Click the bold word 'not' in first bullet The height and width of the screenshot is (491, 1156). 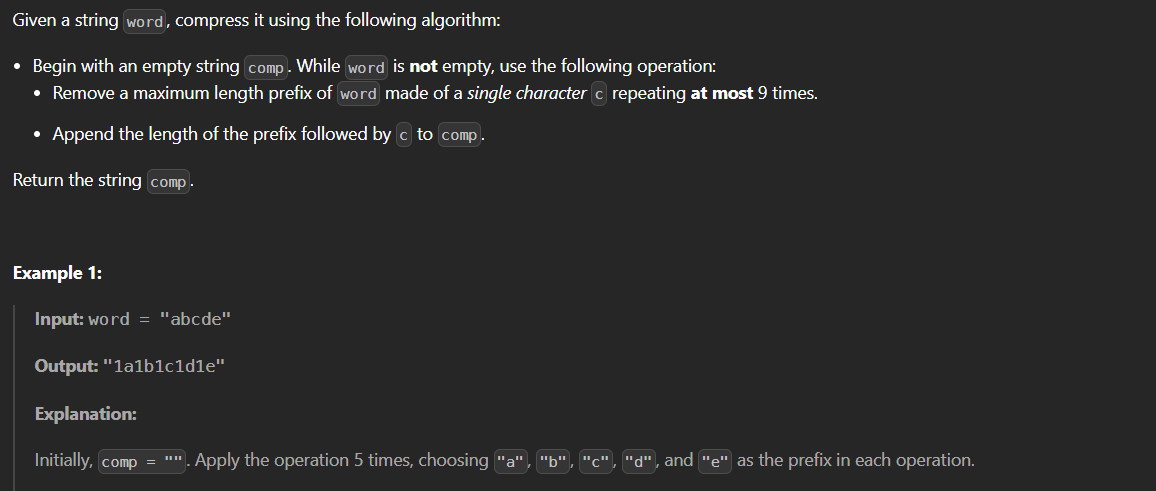point(424,66)
